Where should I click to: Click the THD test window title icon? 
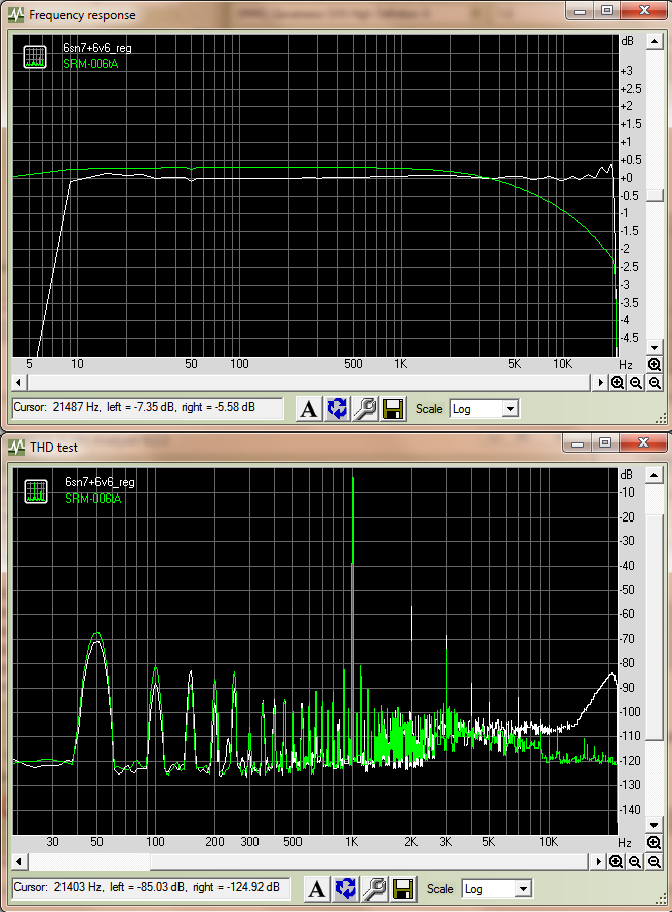coord(16,447)
